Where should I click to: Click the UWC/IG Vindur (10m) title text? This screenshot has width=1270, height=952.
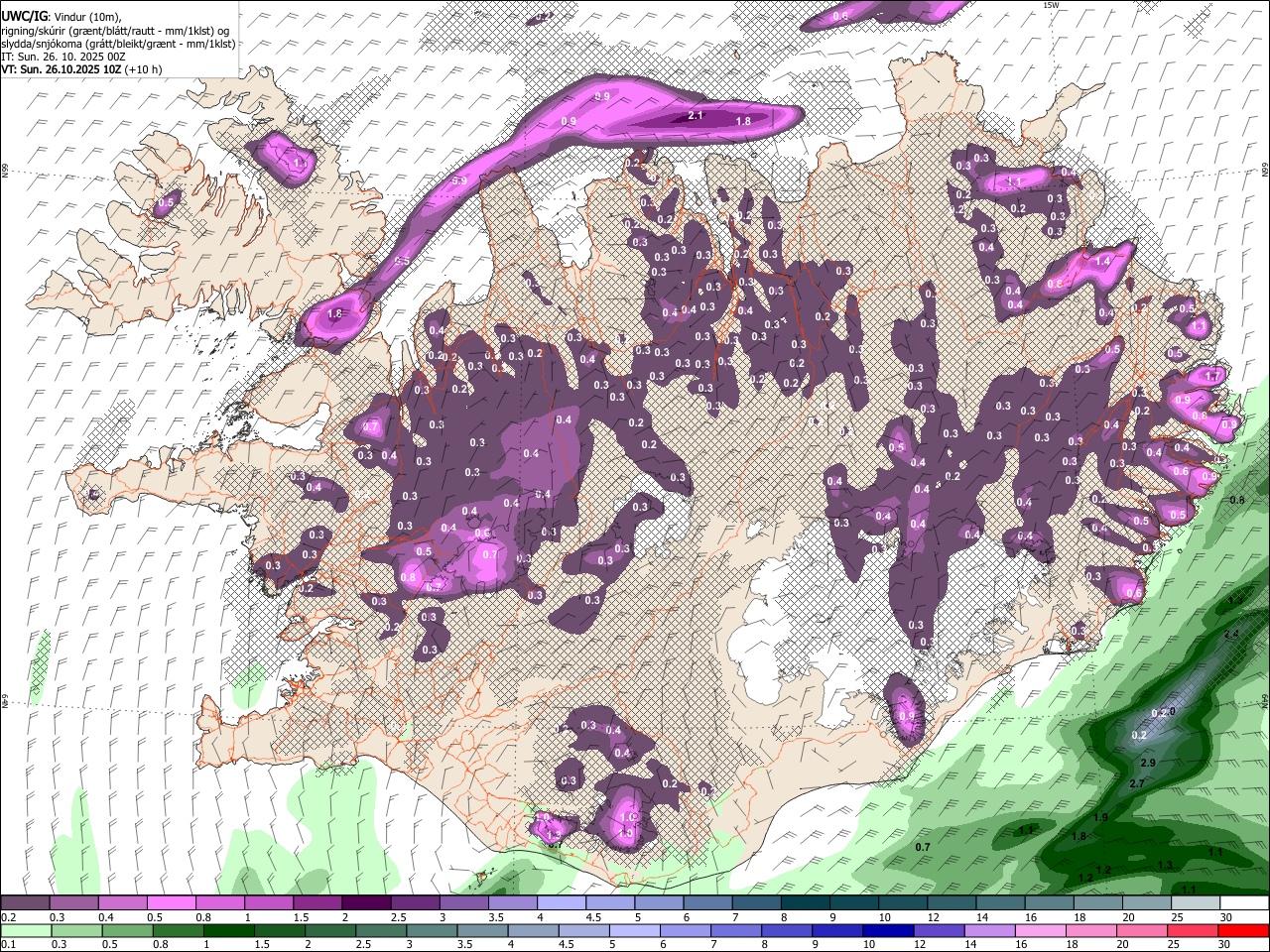(62, 17)
